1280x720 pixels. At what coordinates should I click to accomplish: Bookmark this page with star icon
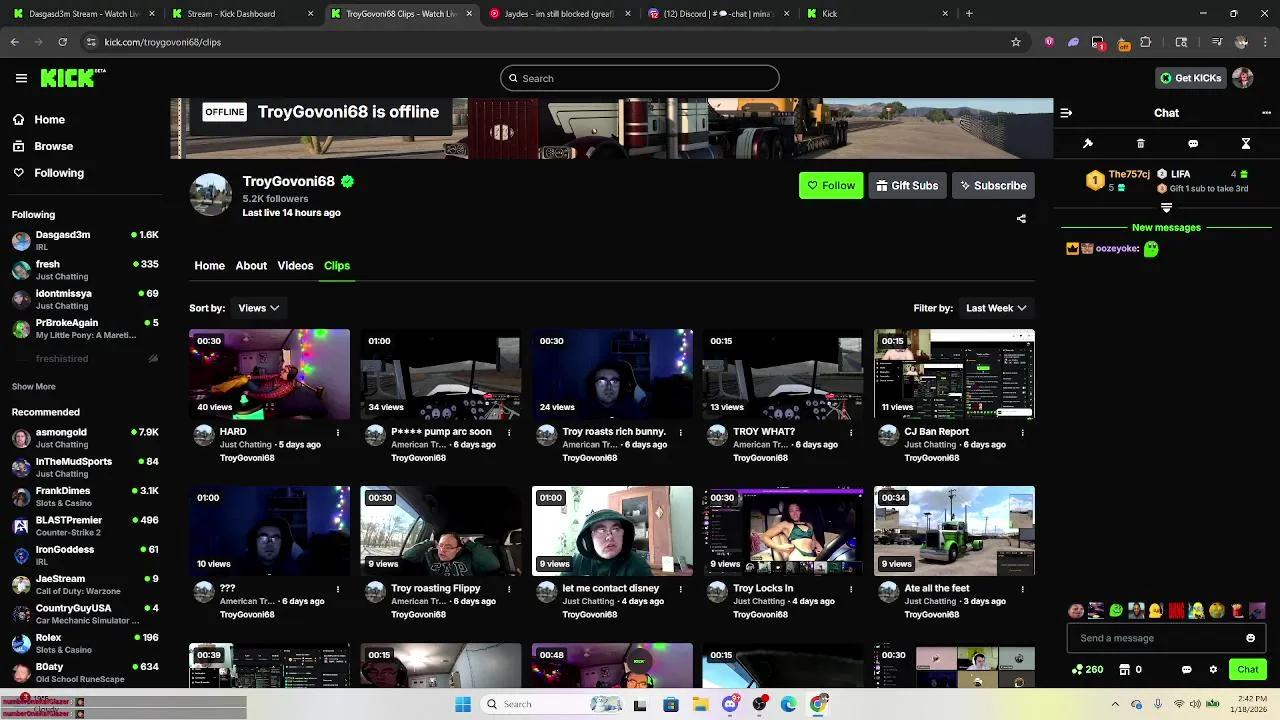[x=1016, y=42]
